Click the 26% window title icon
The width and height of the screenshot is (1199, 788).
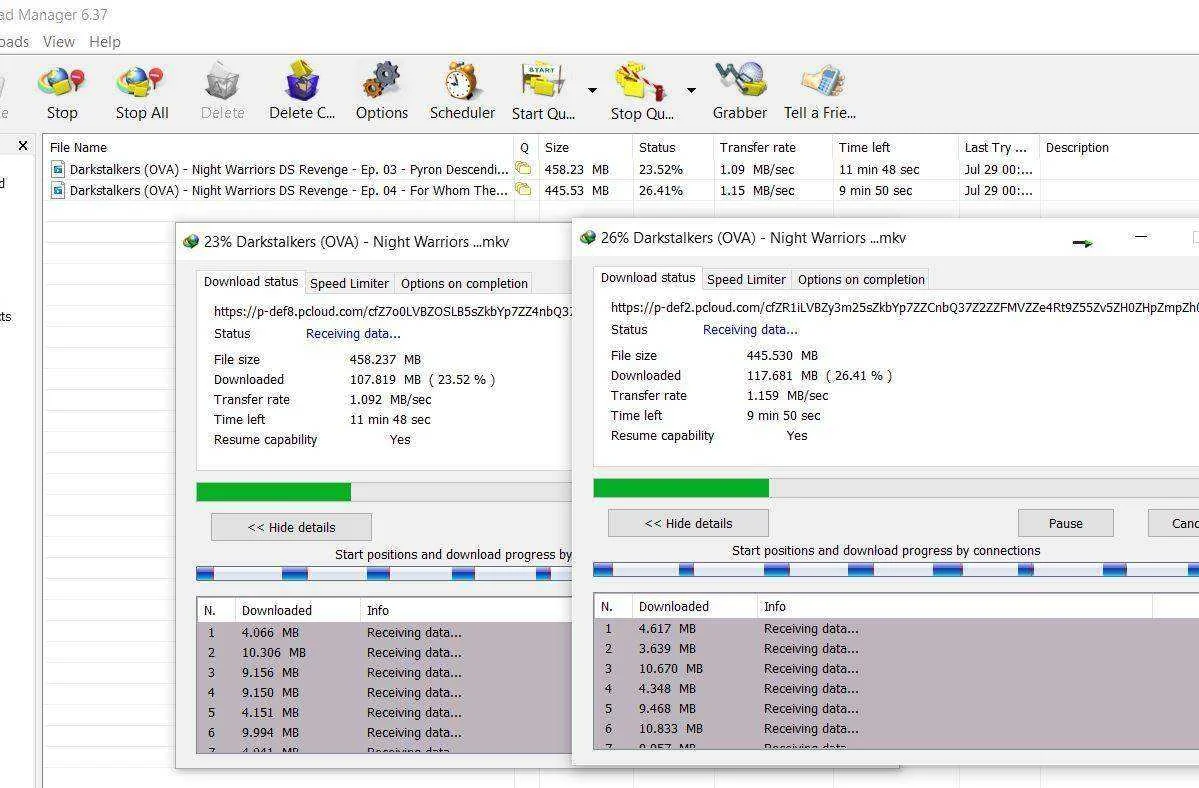pyautogui.click(x=587, y=238)
